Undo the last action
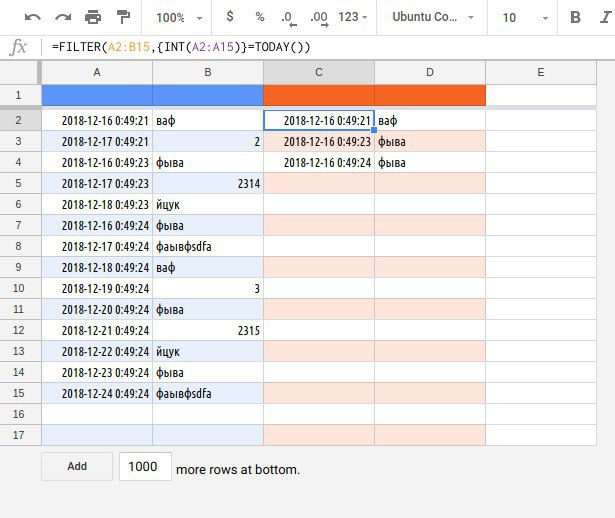 (x=33, y=17)
